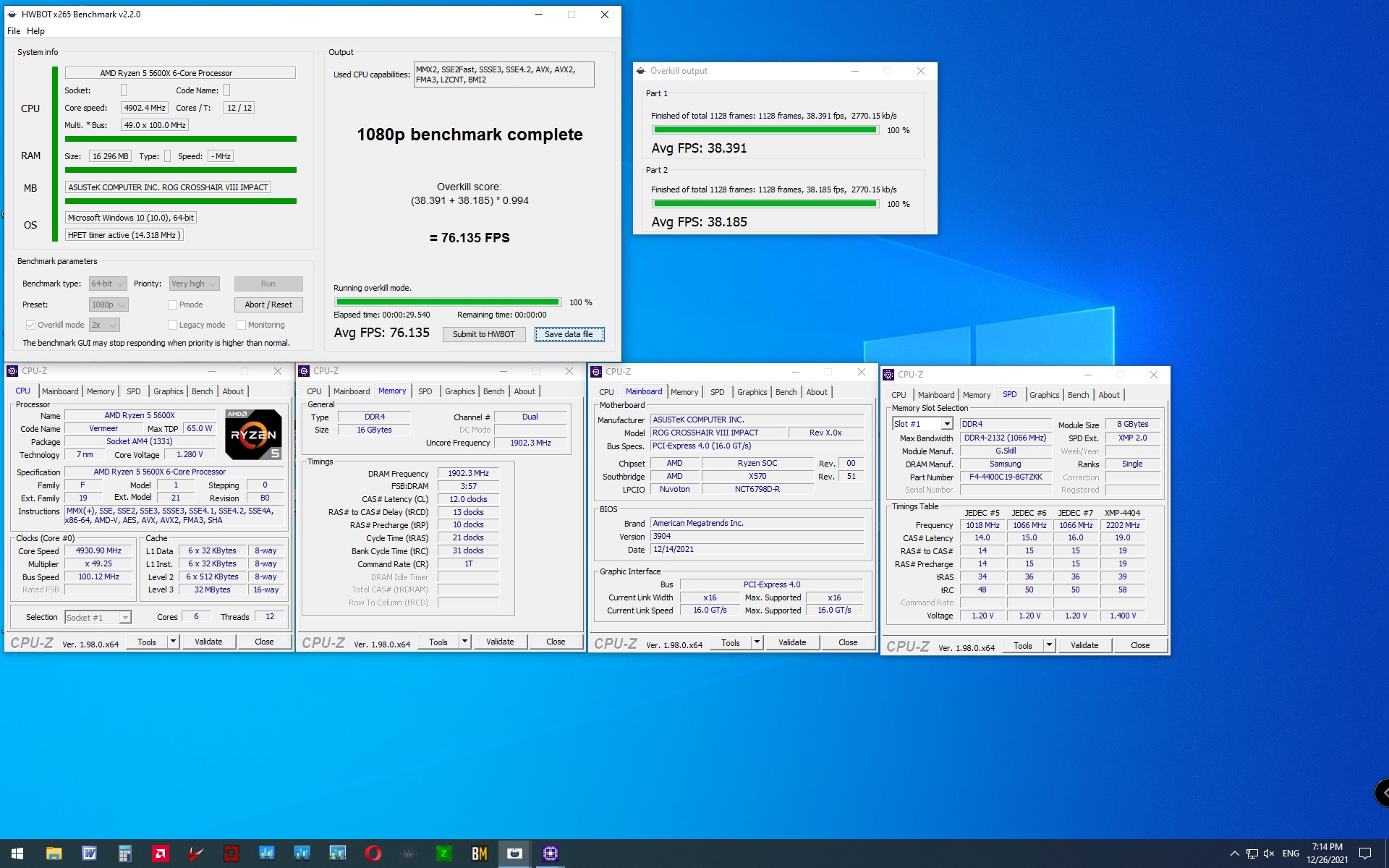Open the Benchmark type 64-bit dropdown

tap(108, 284)
